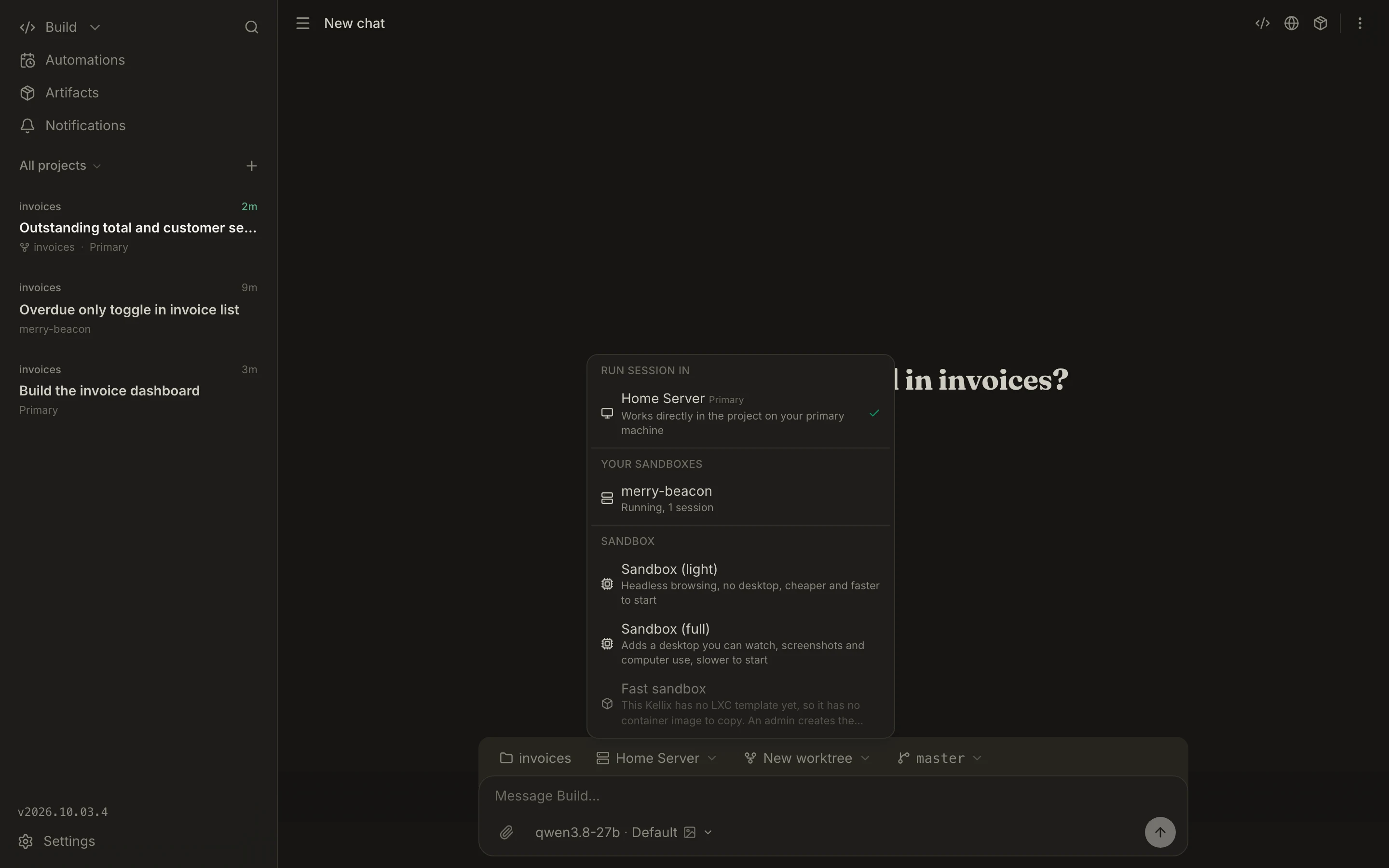The height and width of the screenshot is (868, 1389).
Task: Open the globe browser icon in the top bar
Action: (1292, 24)
